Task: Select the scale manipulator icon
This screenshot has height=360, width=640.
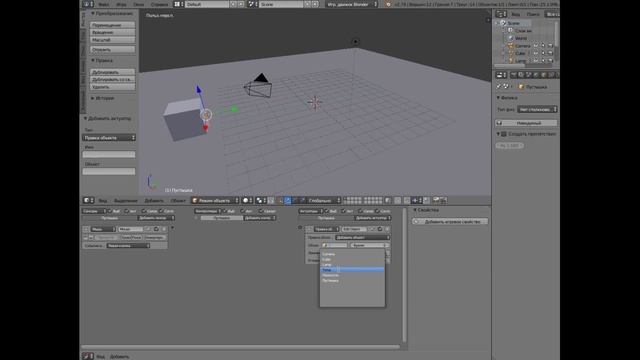Action: tap(302, 200)
